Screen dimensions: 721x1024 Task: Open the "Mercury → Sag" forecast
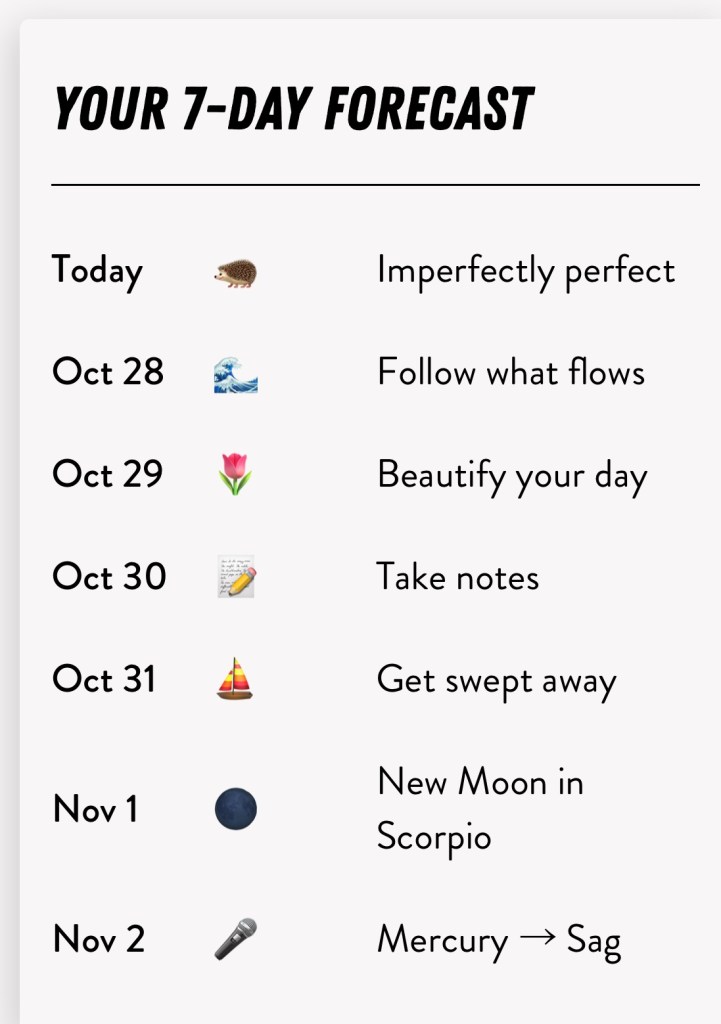click(499, 940)
